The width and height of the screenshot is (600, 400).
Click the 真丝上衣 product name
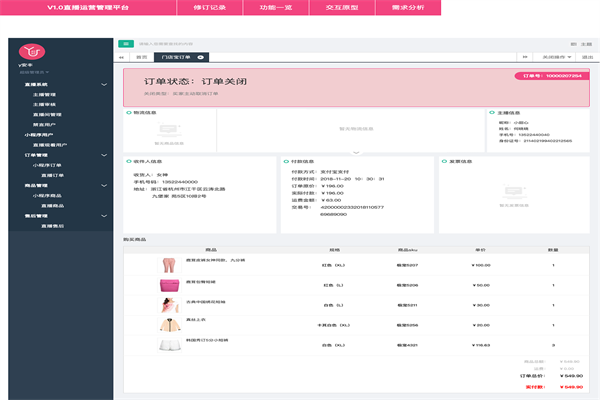[x=196, y=320]
